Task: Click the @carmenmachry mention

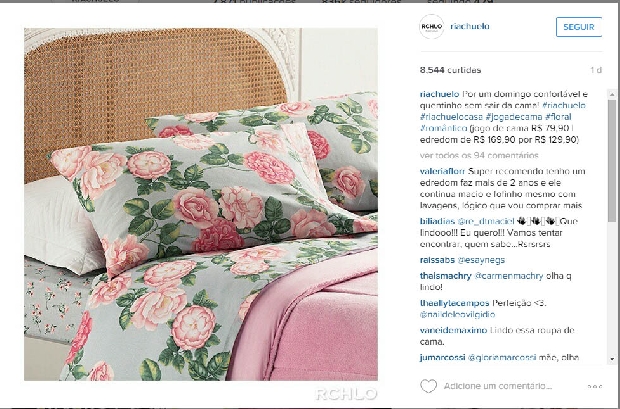Action: tap(508, 276)
